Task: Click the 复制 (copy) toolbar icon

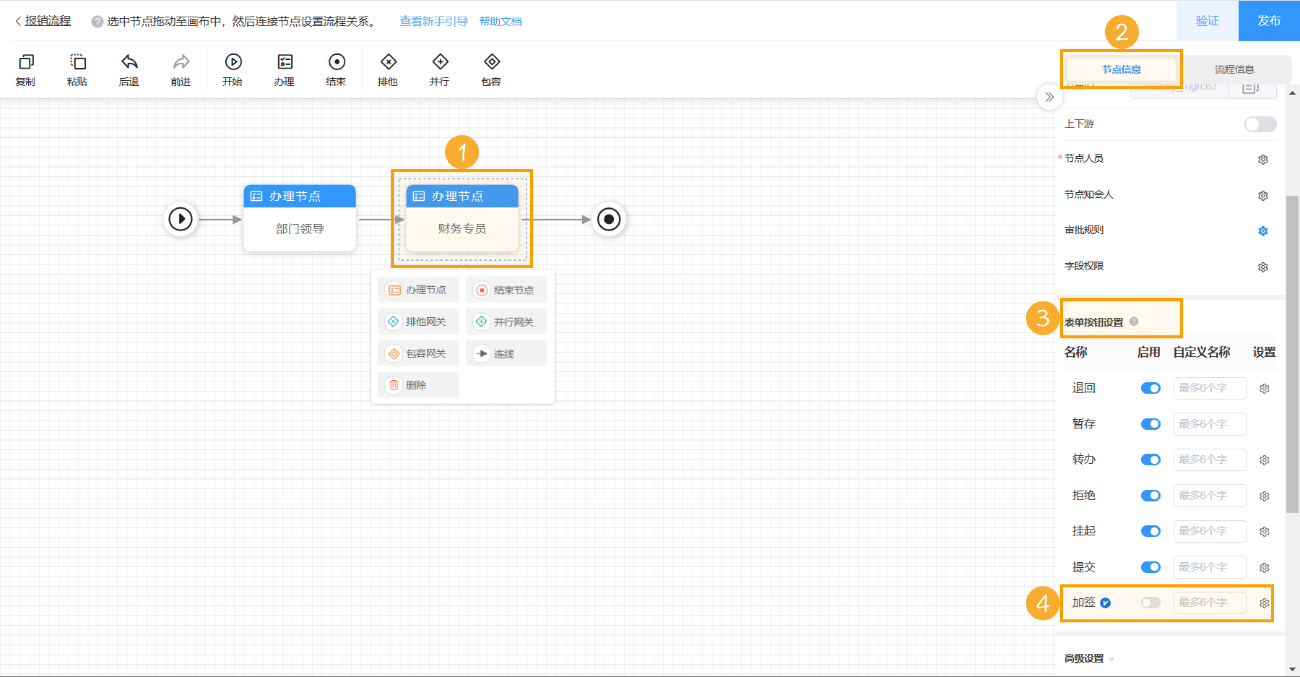Action: [26, 62]
